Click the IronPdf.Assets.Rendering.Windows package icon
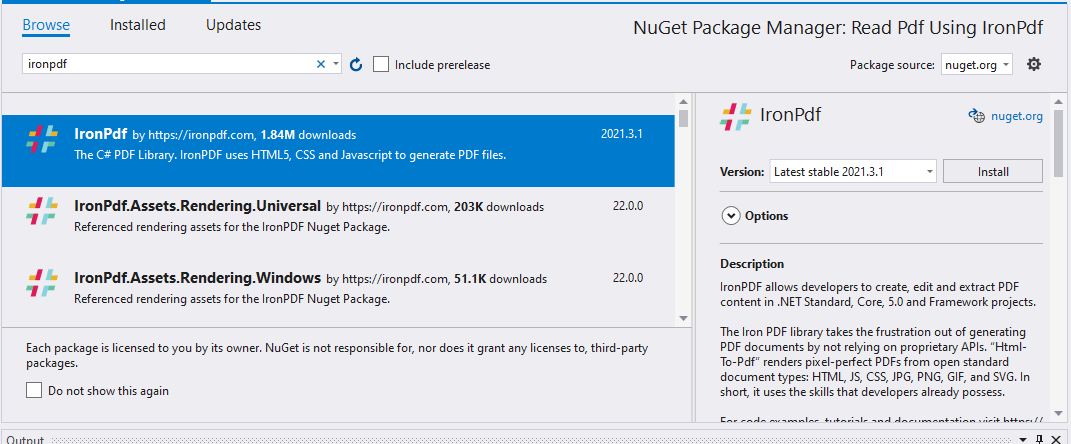The image size is (1071, 444). point(42,284)
